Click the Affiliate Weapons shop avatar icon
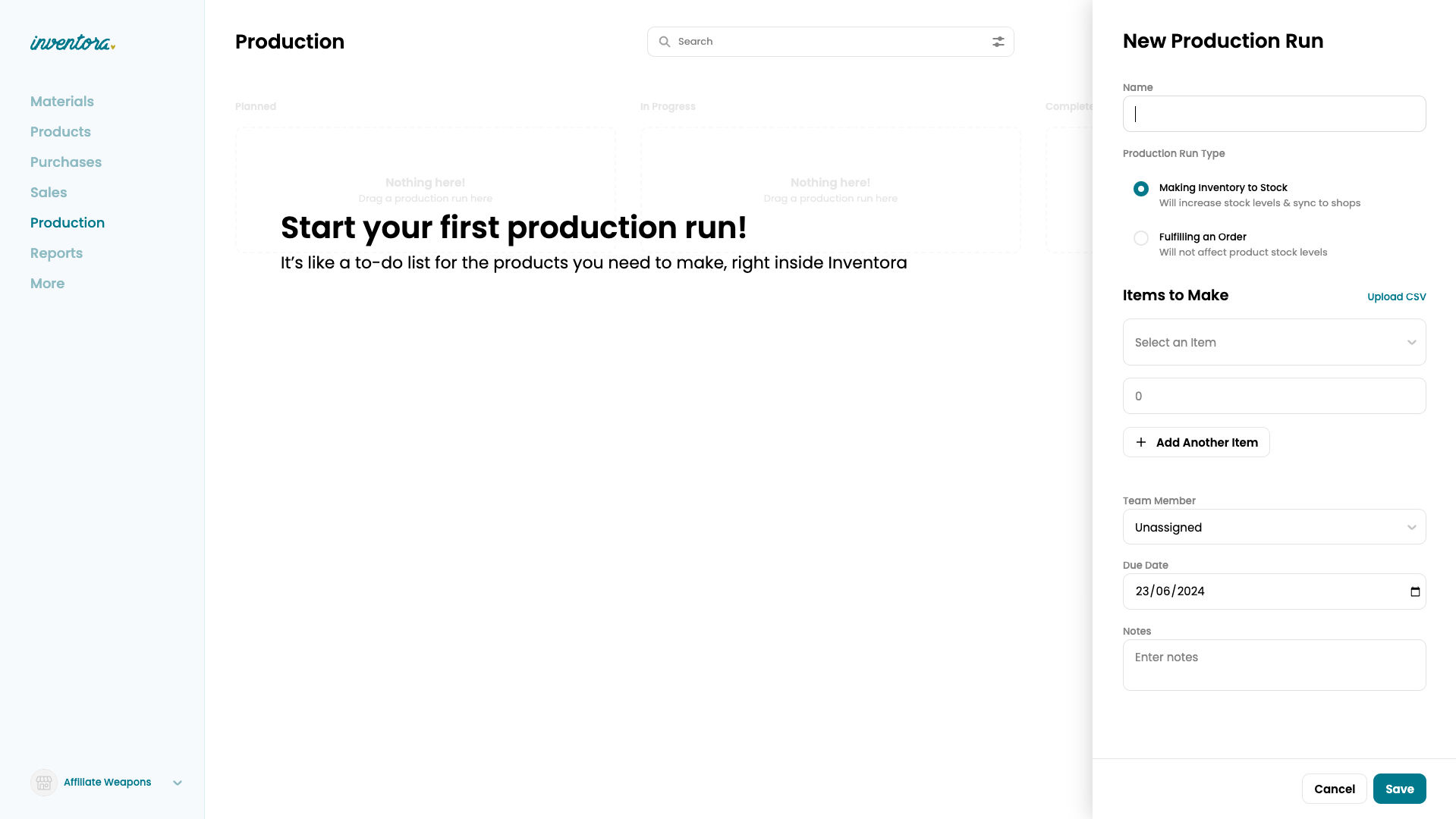 point(44,782)
